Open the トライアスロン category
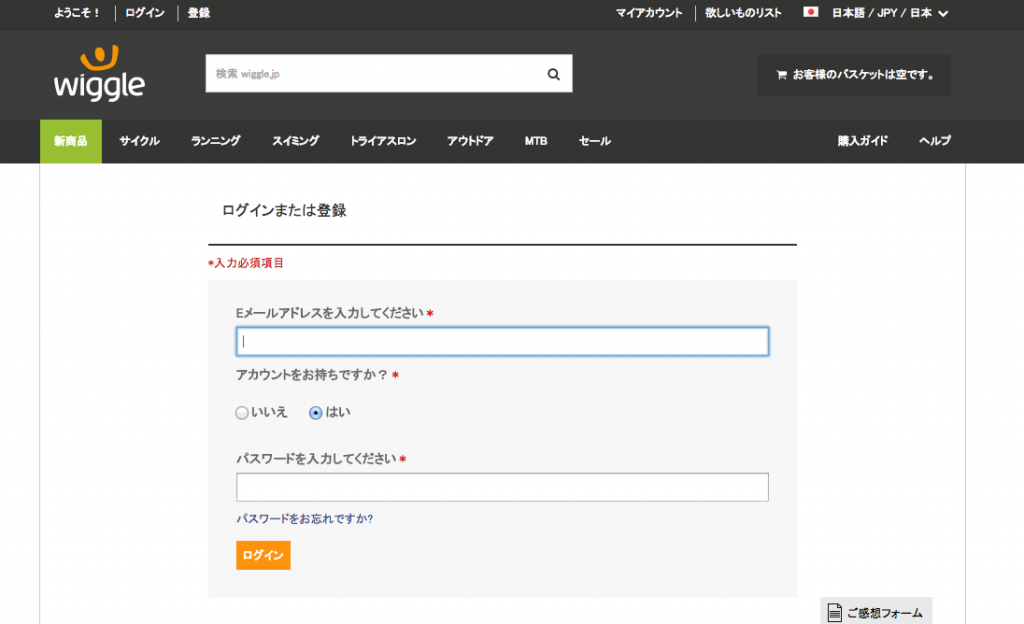Image resolution: width=1024 pixels, height=624 pixels. 383,141
